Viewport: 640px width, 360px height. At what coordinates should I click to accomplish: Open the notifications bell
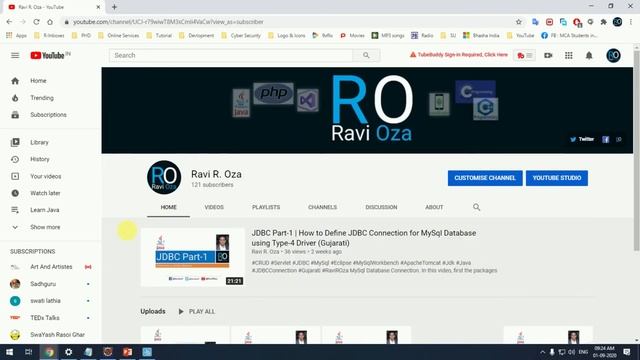(x=589, y=55)
